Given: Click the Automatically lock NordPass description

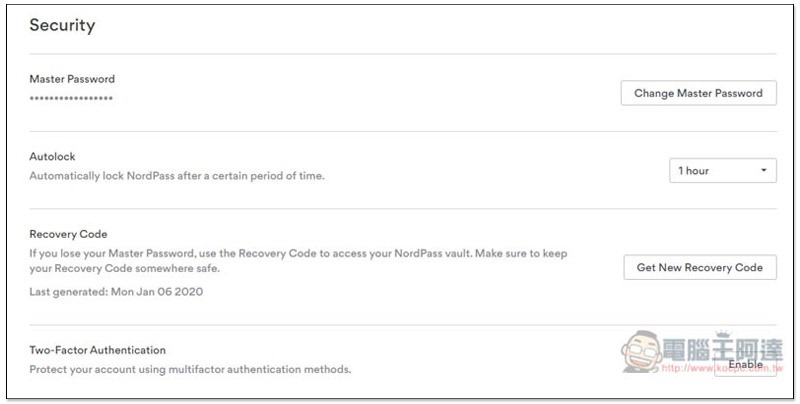Looking at the screenshot, I should 177,176.
